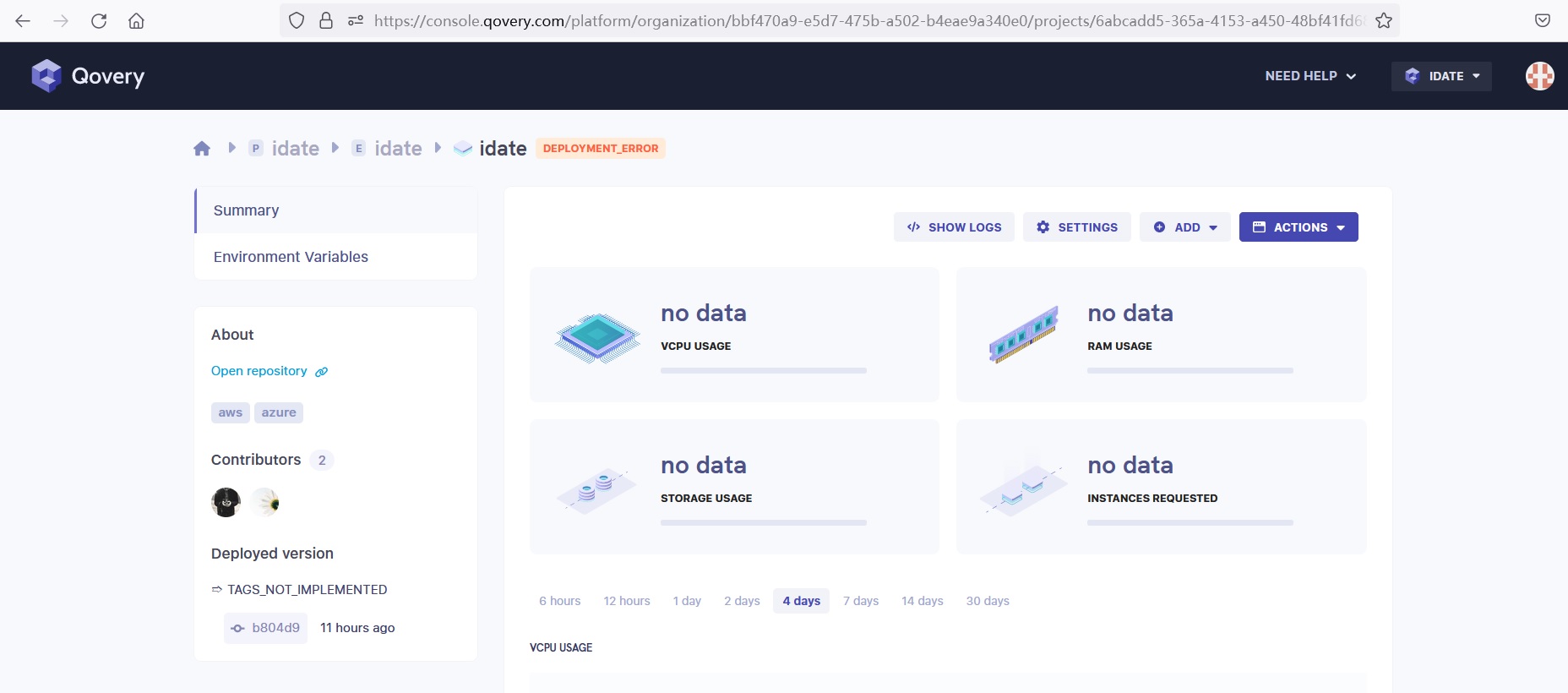The image size is (1568, 693).
Task: Select the 14 days time range
Action: point(923,601)
